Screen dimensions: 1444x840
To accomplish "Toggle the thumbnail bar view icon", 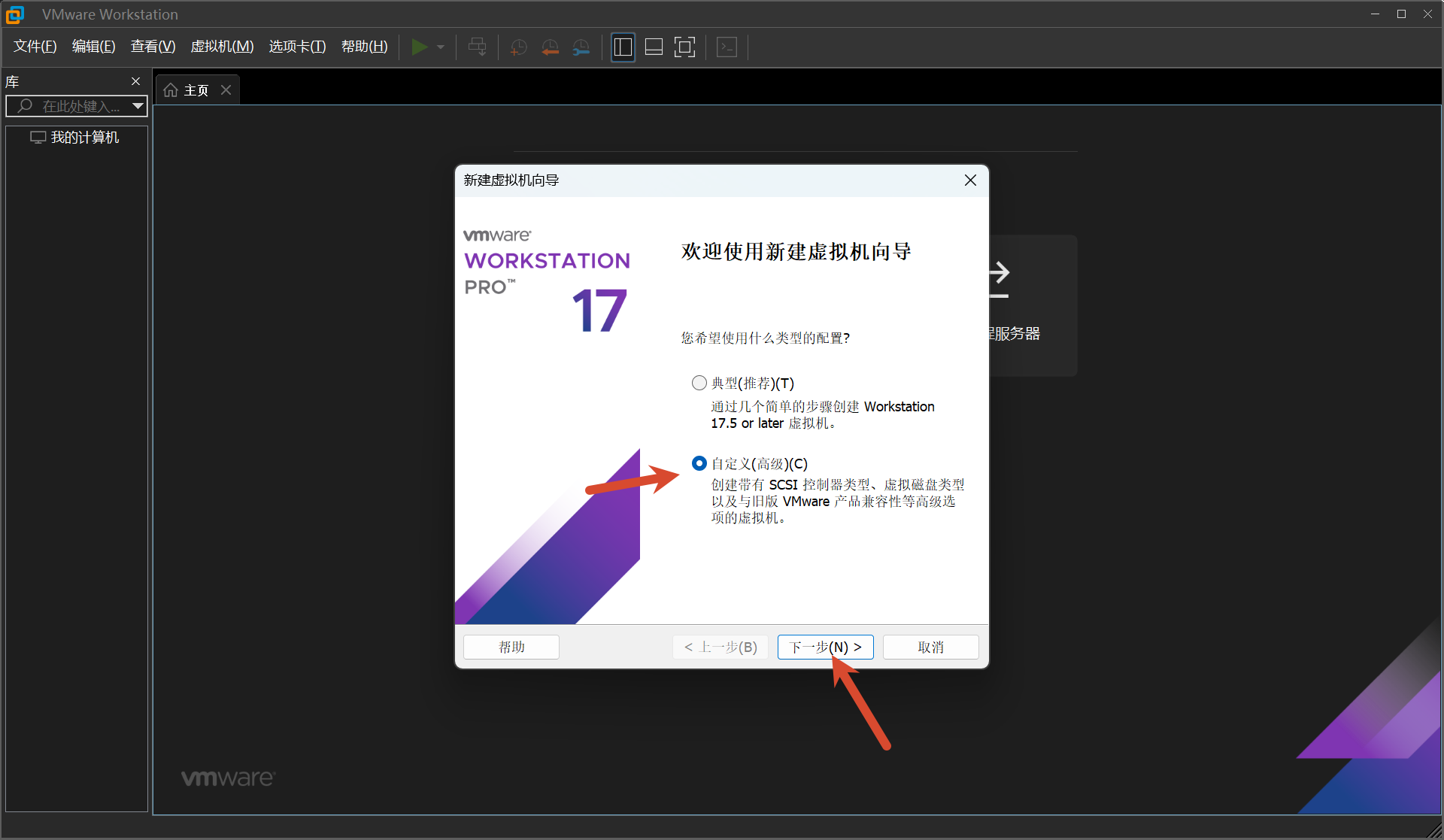I will [x=654, y=47].
